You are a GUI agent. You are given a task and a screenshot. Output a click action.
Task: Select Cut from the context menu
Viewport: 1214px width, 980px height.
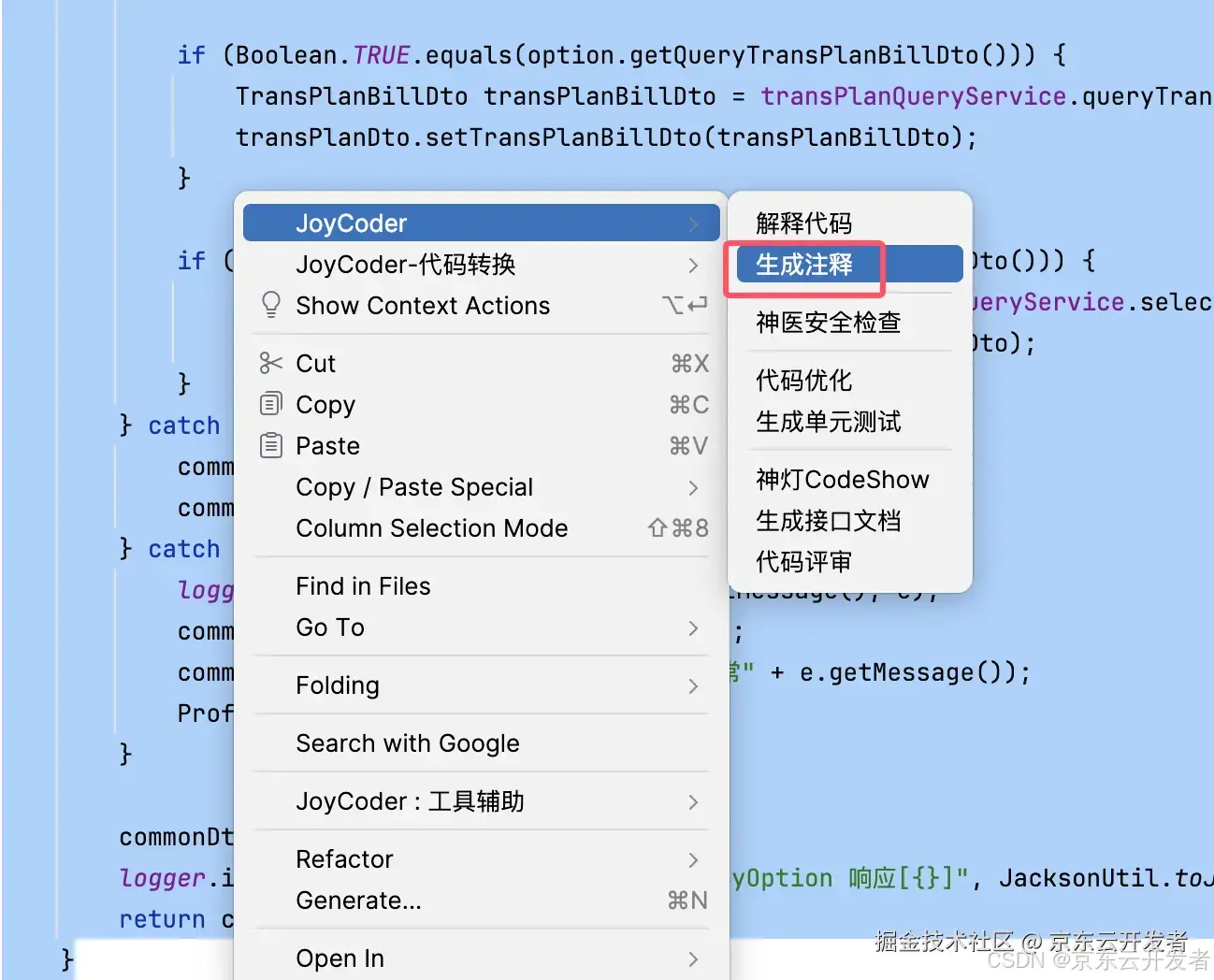481,364
